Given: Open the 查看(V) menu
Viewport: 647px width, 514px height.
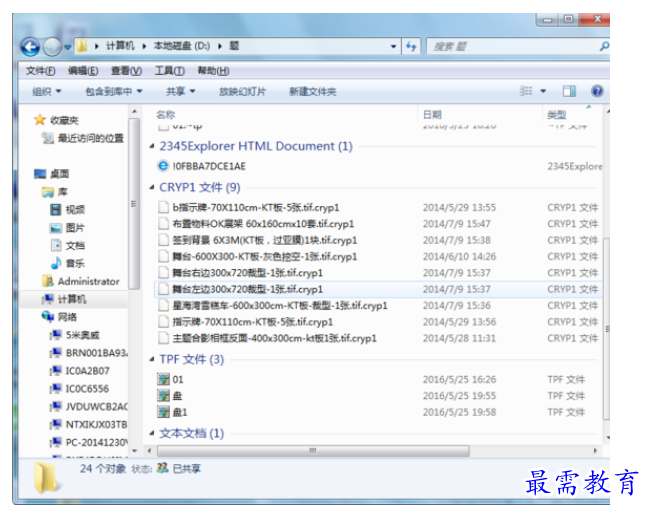Looking at the screenshot, I should (x=126, y=71).
